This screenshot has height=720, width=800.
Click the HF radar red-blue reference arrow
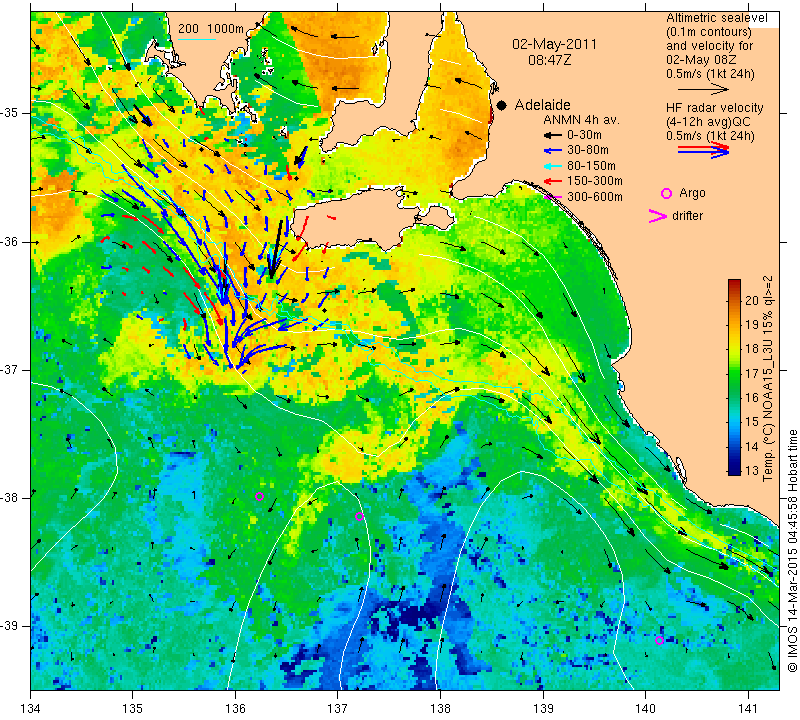pyautogui.click(x=704, y=150)
